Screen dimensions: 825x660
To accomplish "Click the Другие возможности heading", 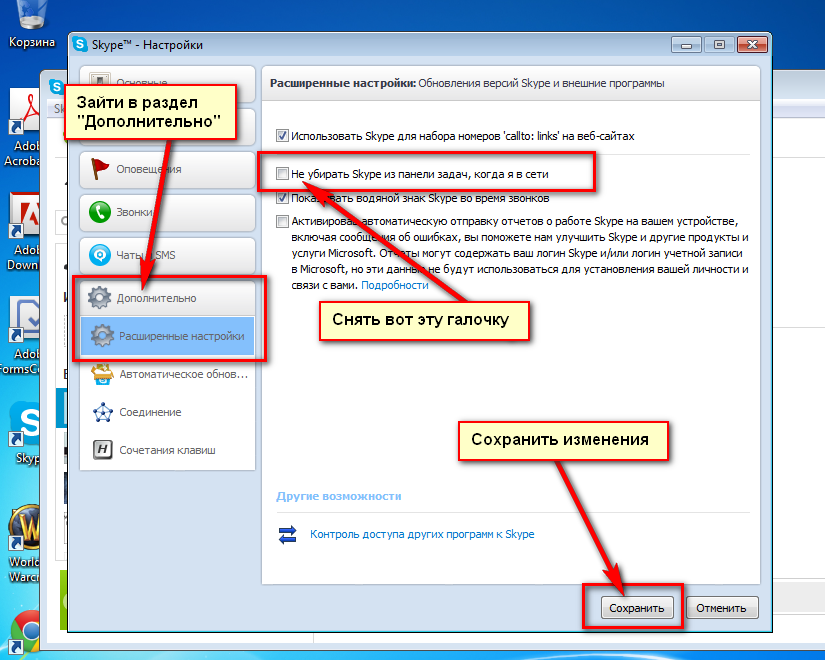I will (338, 496).
